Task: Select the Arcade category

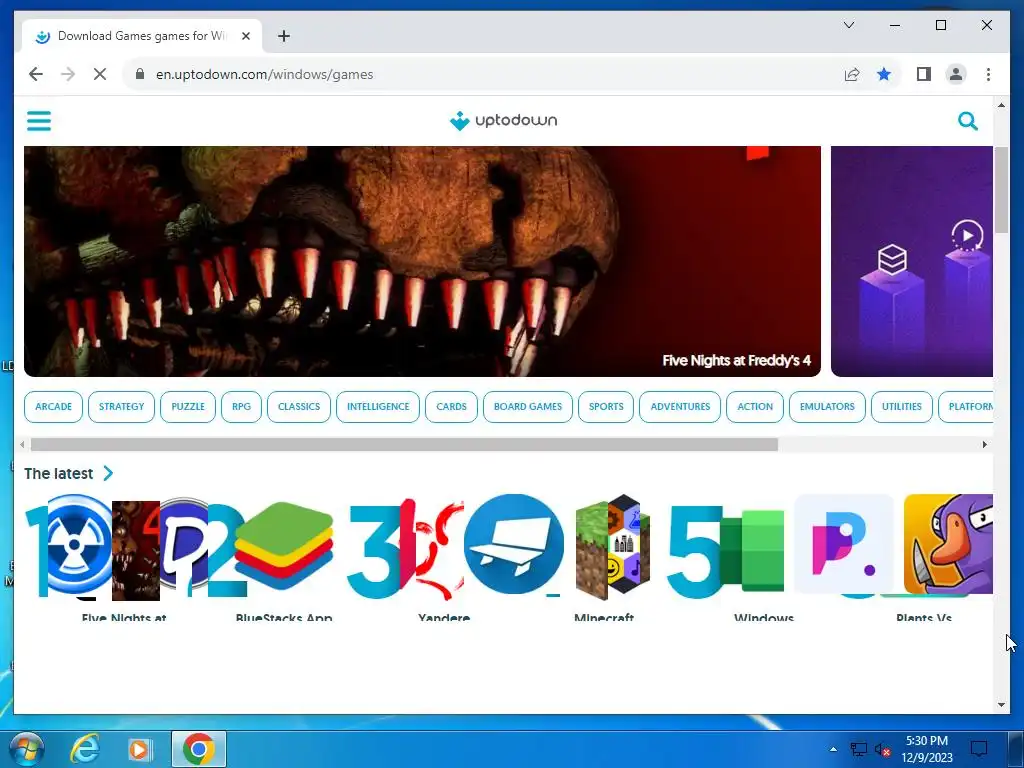Action: (x=54, y=407)
